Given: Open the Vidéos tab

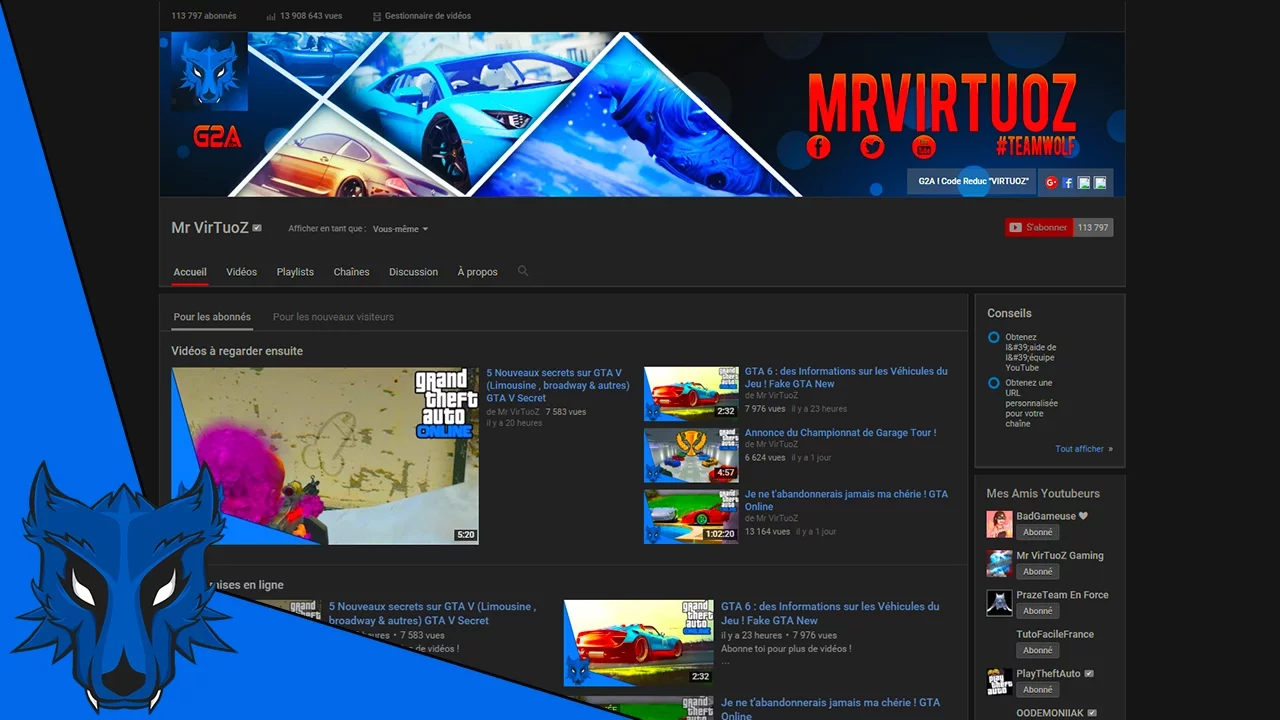Looking at the screenshot, I should (x=241, y=272).
